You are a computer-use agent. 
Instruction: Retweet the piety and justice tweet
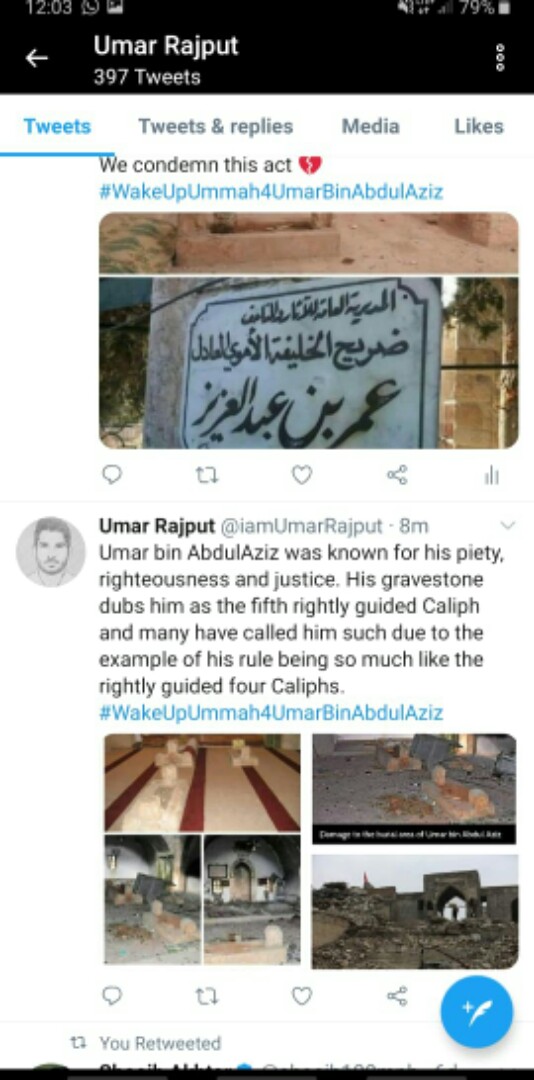click(x=207, y=996)
